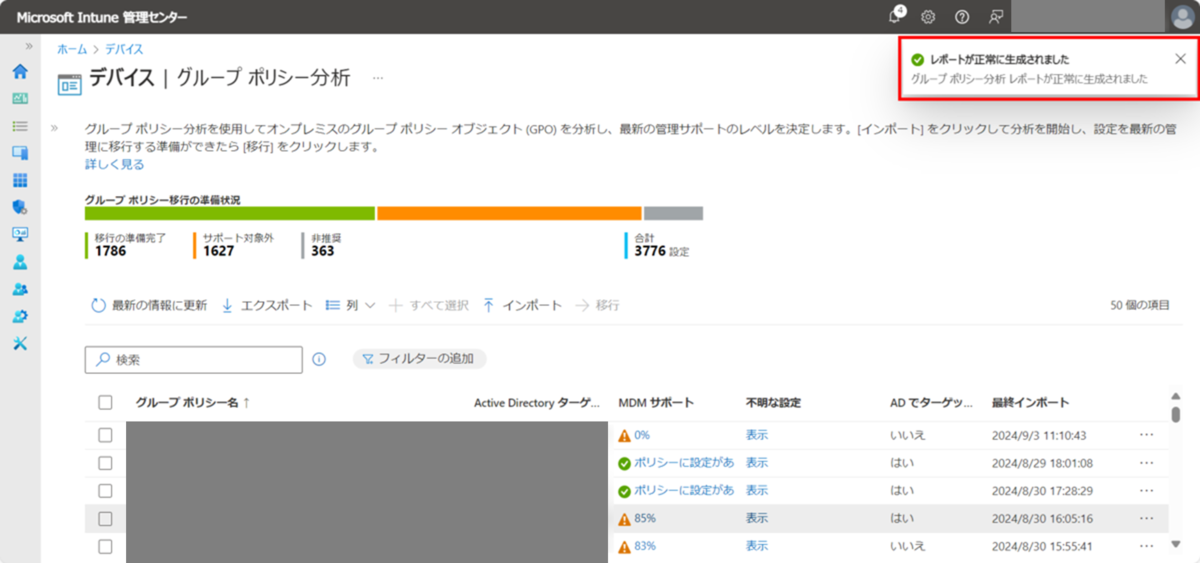
Task: Click the デバイス breadcrumb
Action: [123, 48]
